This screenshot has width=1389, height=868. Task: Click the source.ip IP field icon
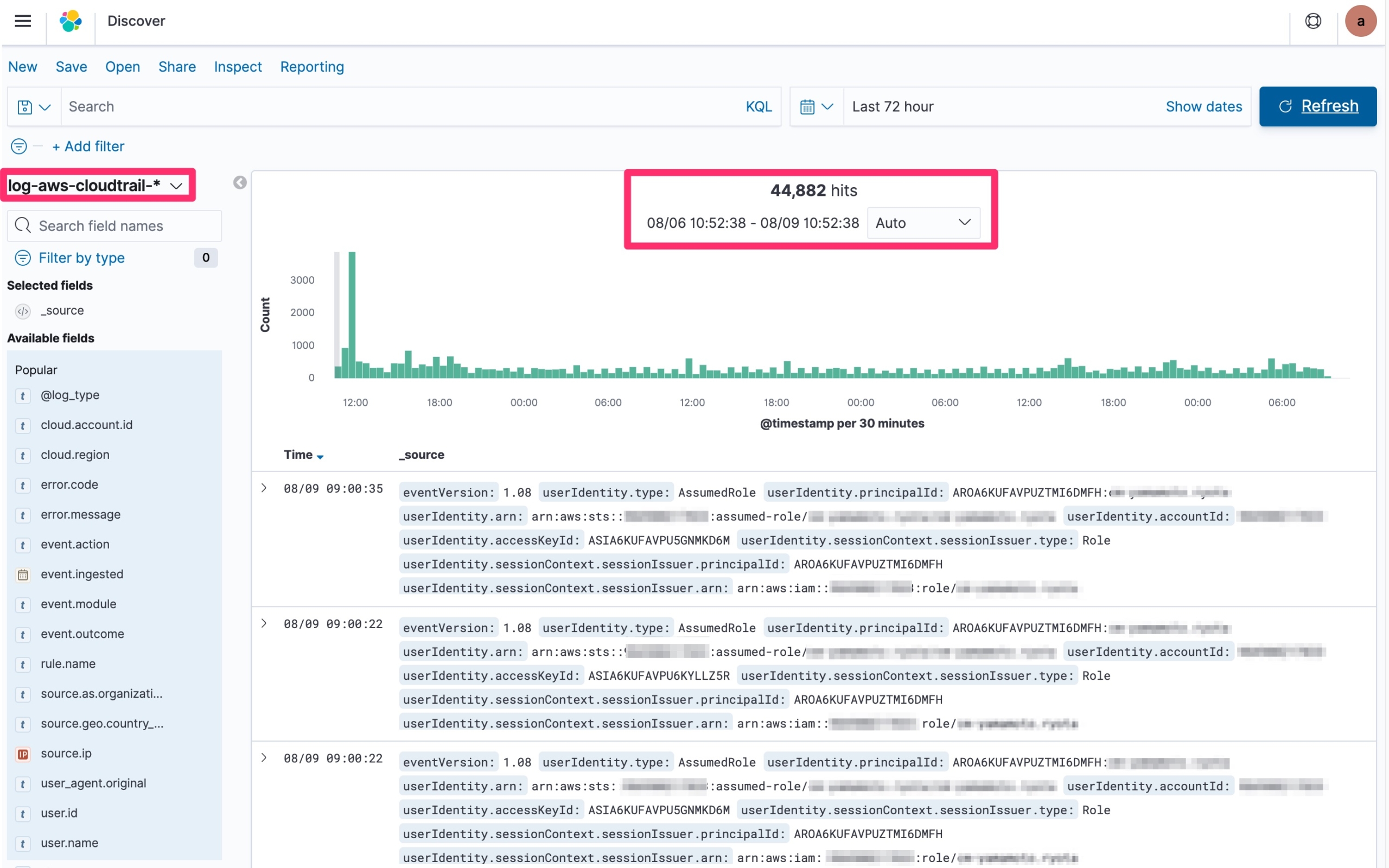[x=23, y=754]
